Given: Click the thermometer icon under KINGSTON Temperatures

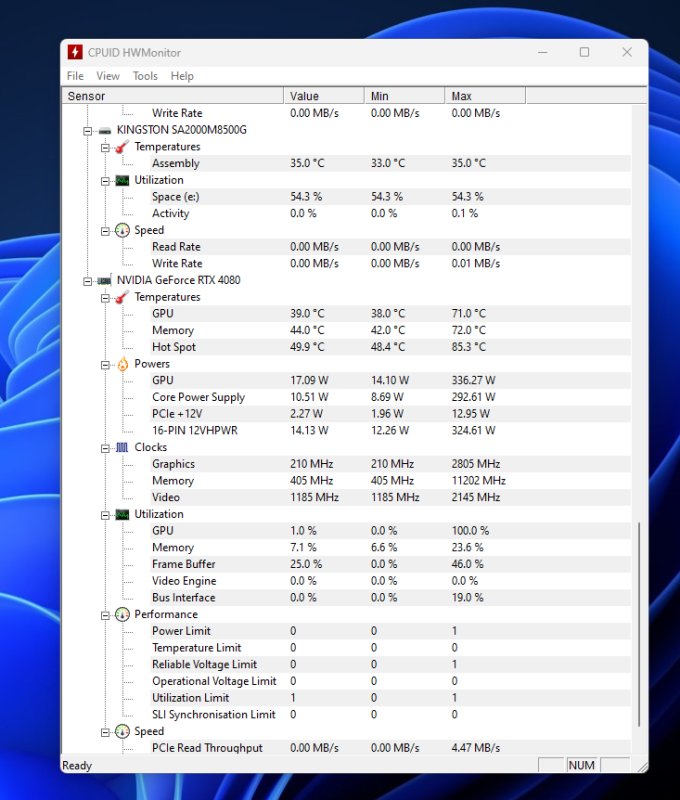Looking at the screenshot, I should tap(121, 147).
